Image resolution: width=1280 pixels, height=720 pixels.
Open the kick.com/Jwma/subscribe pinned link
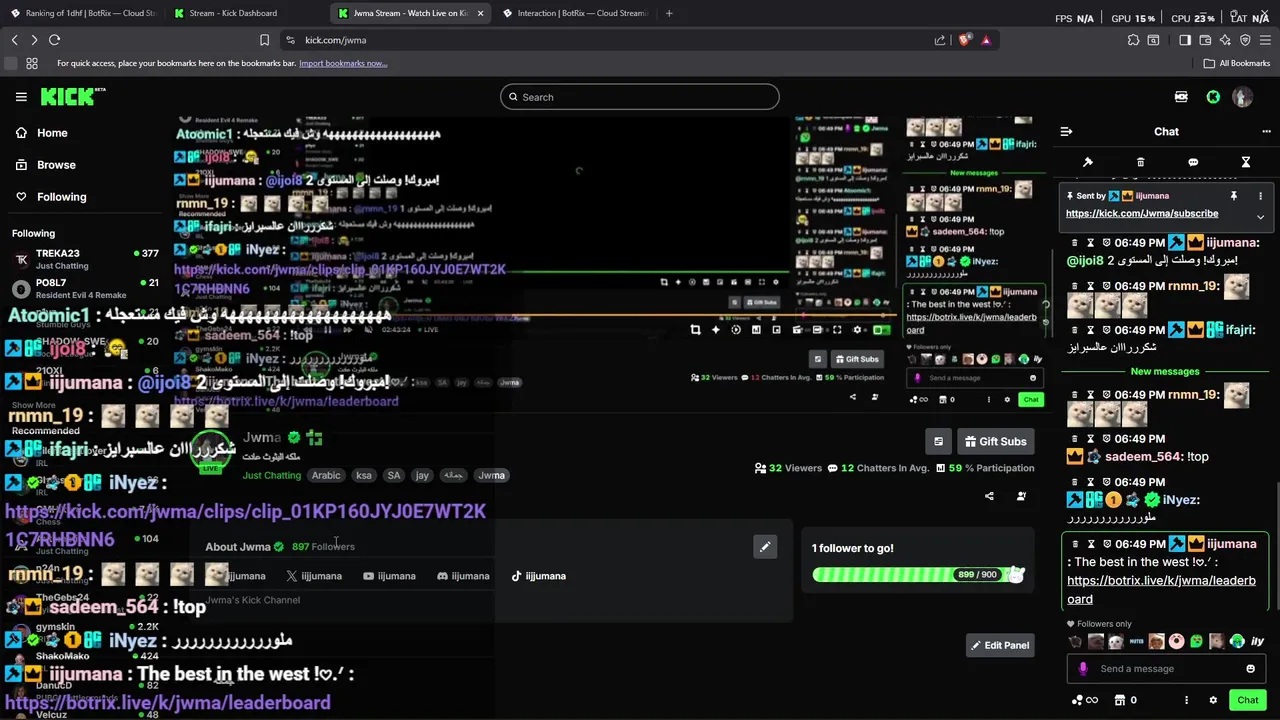(x=1142, y=213)
